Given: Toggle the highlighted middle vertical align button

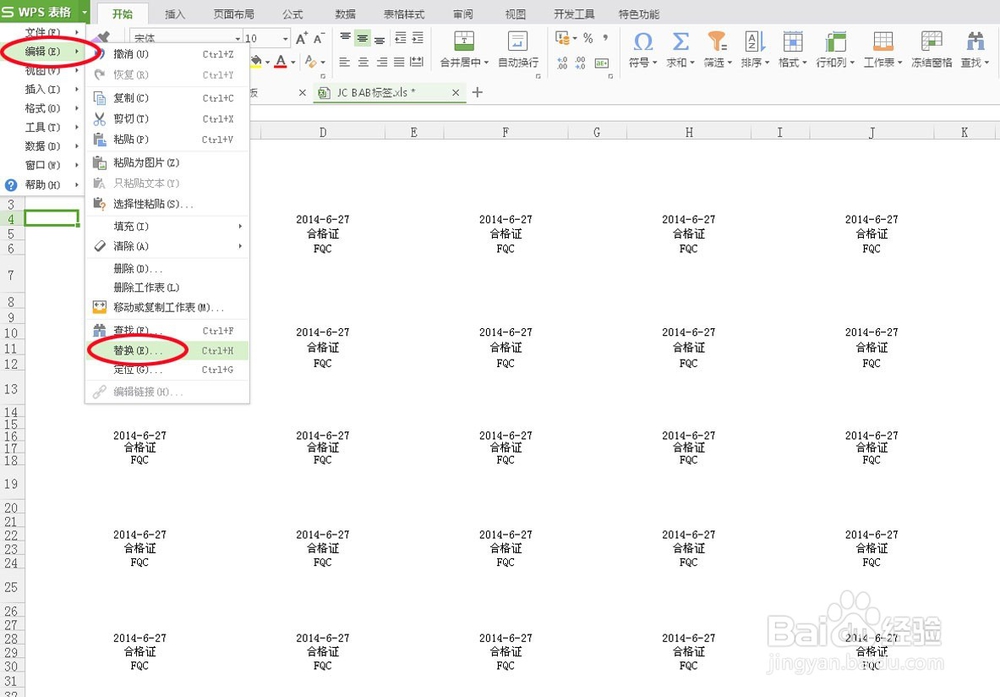Looking at the screenshot, I should point(362,38).
